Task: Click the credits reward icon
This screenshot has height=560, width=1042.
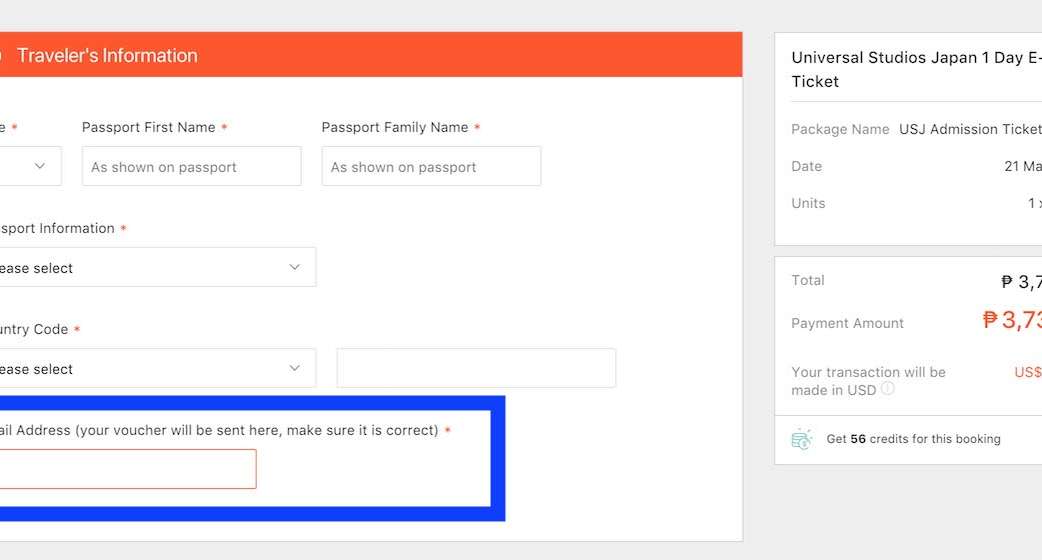Action: (x=801, y=439)
